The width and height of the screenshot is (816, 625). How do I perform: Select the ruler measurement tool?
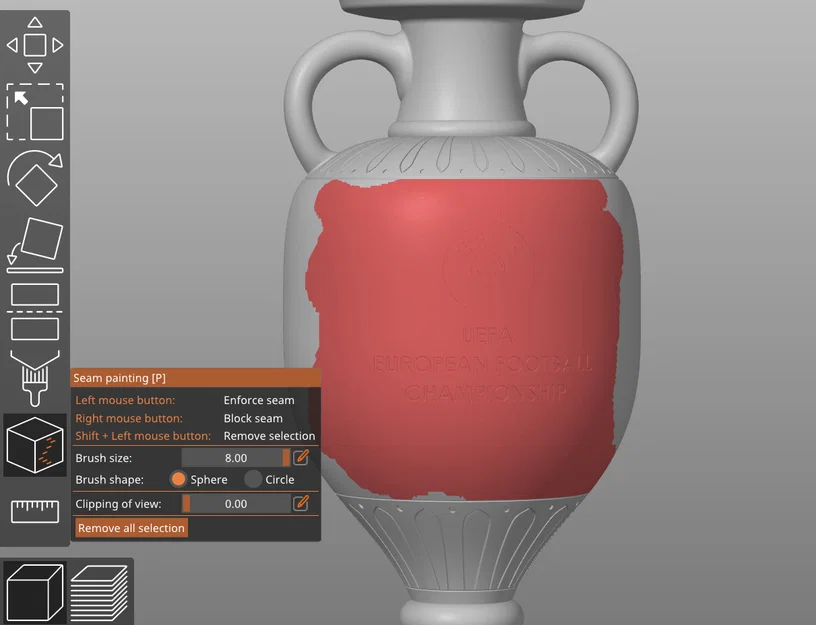pos(35,513)
